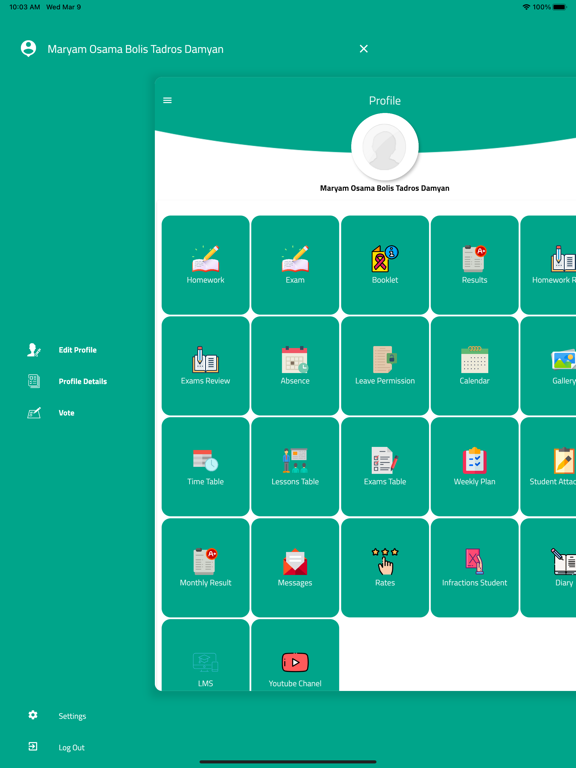Open the Diary tile

click(549, 568)
